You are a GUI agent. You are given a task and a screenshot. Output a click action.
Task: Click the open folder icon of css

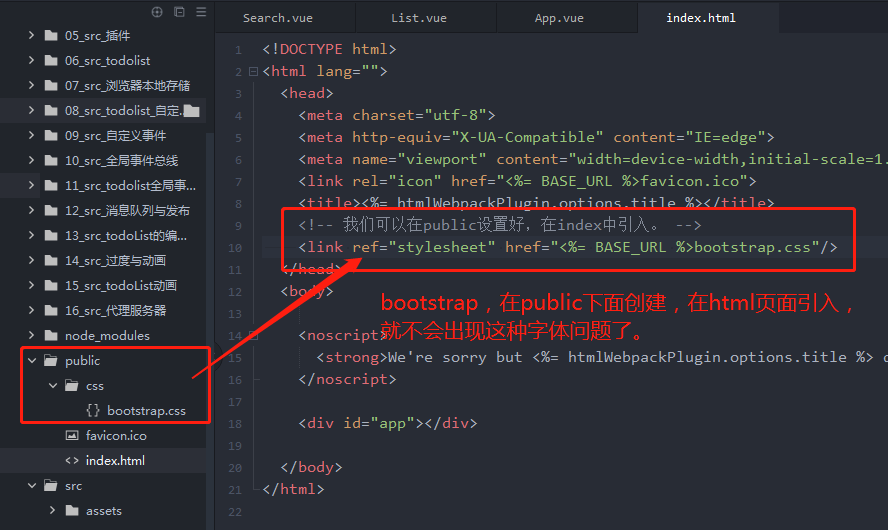tap(72, 386)
